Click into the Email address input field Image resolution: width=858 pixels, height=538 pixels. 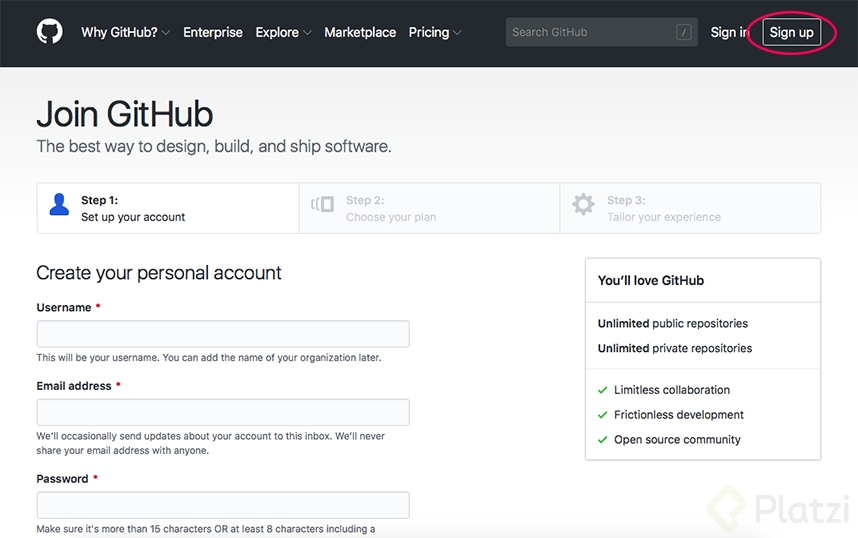[x=223, y=412]
